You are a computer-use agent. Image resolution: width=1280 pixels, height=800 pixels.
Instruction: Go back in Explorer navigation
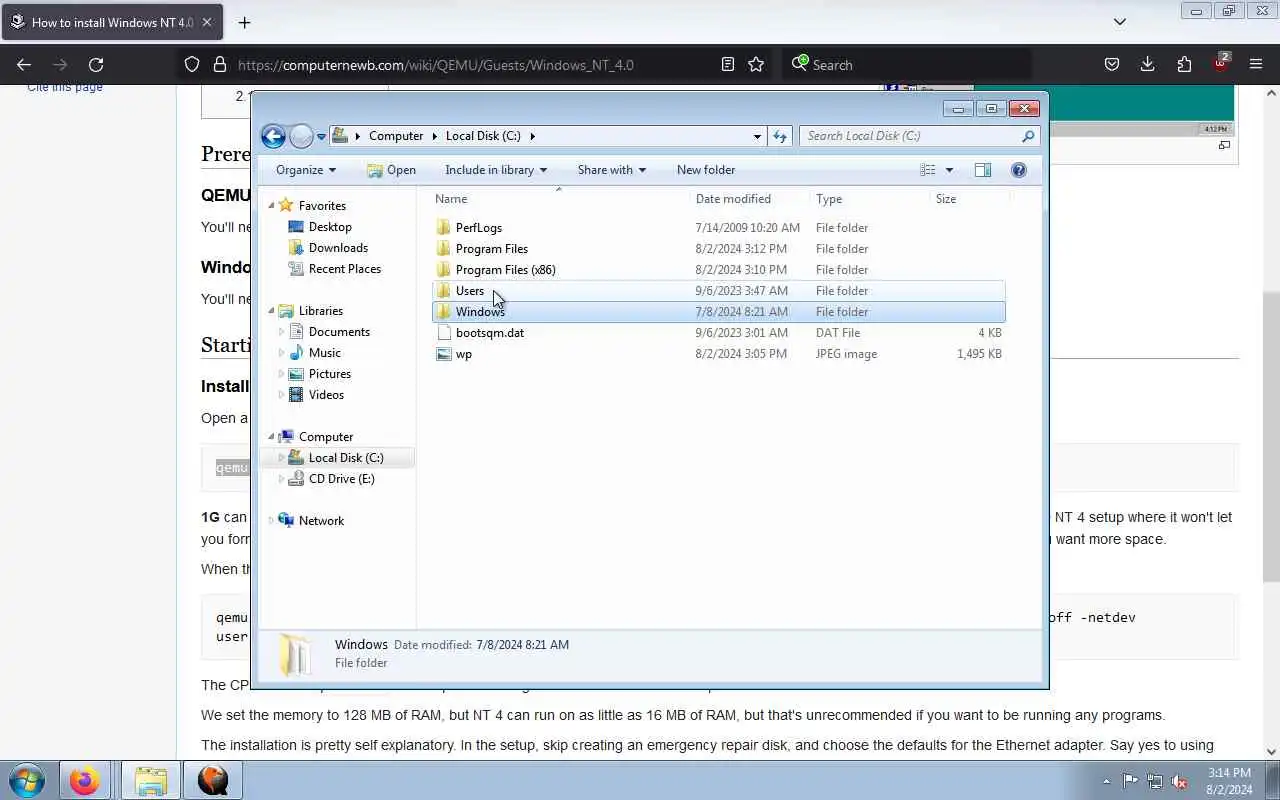pyautogui.click(x=273, y=136)
